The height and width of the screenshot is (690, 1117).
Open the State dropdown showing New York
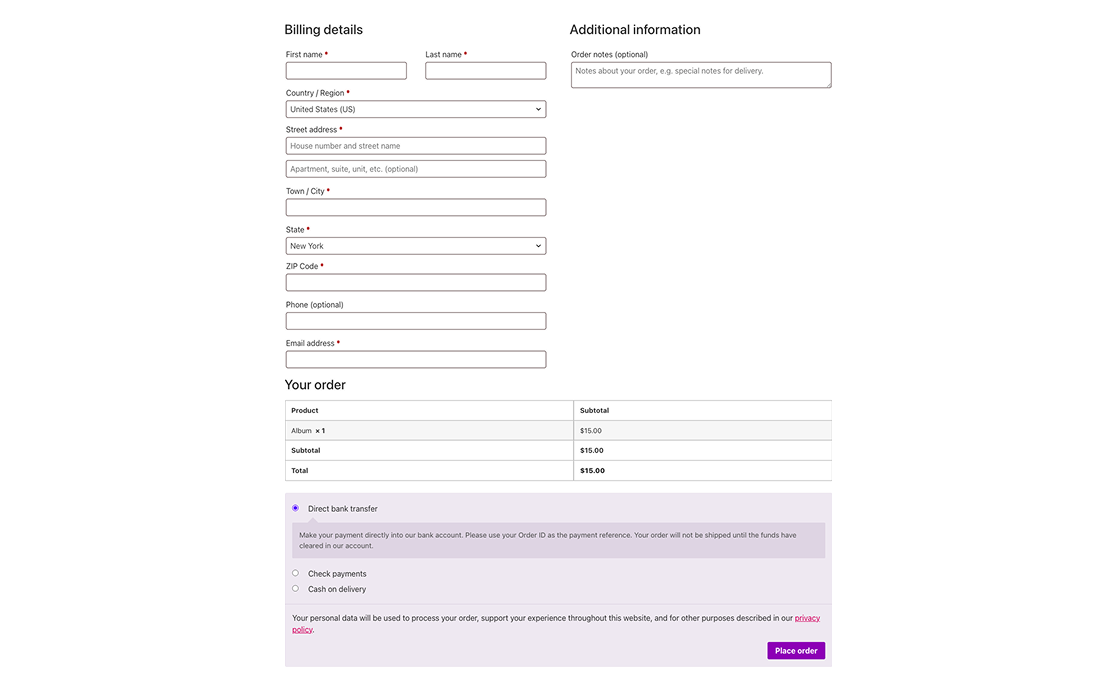[415, 245]
